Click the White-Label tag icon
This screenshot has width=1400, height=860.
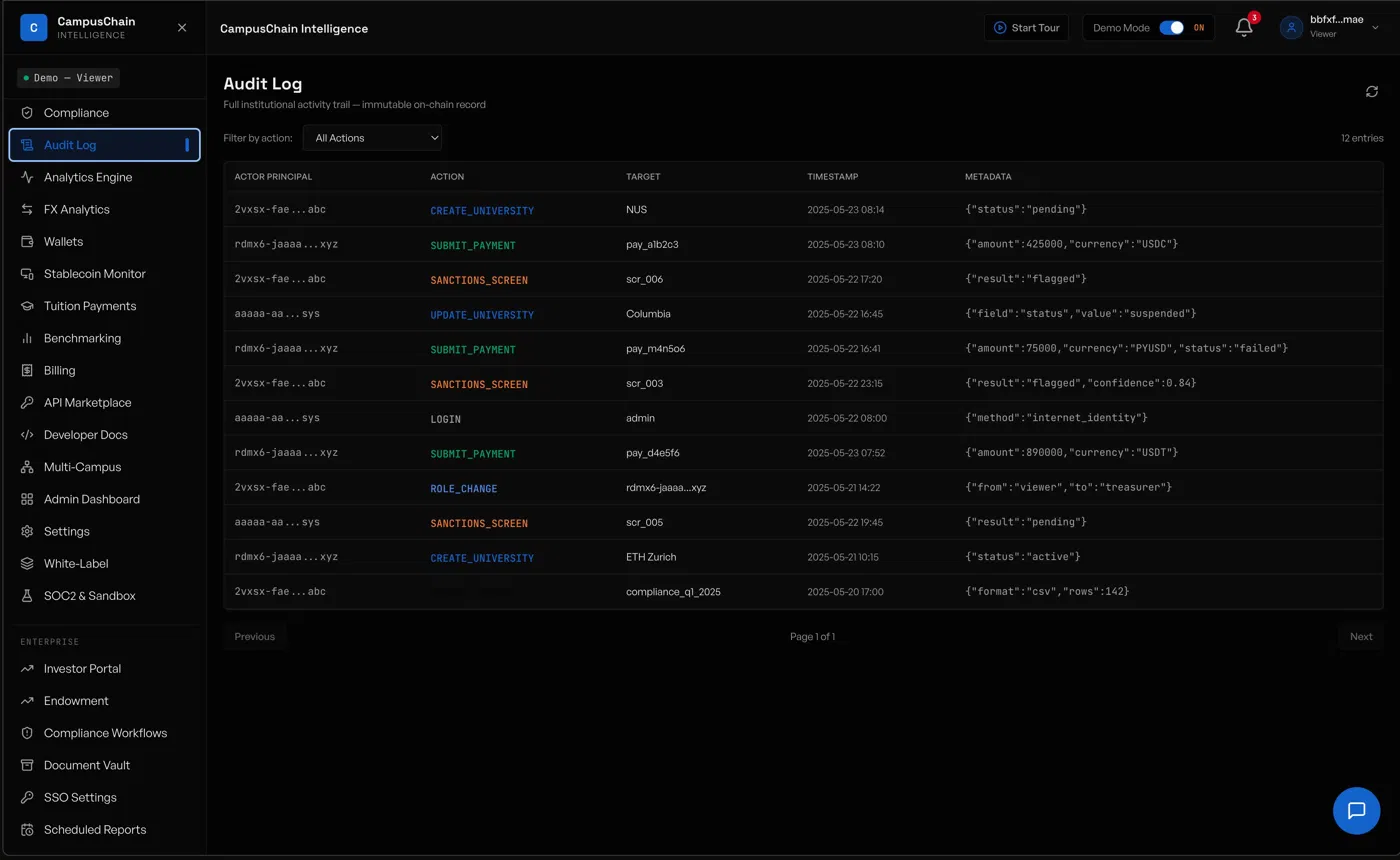coord(27,564)
